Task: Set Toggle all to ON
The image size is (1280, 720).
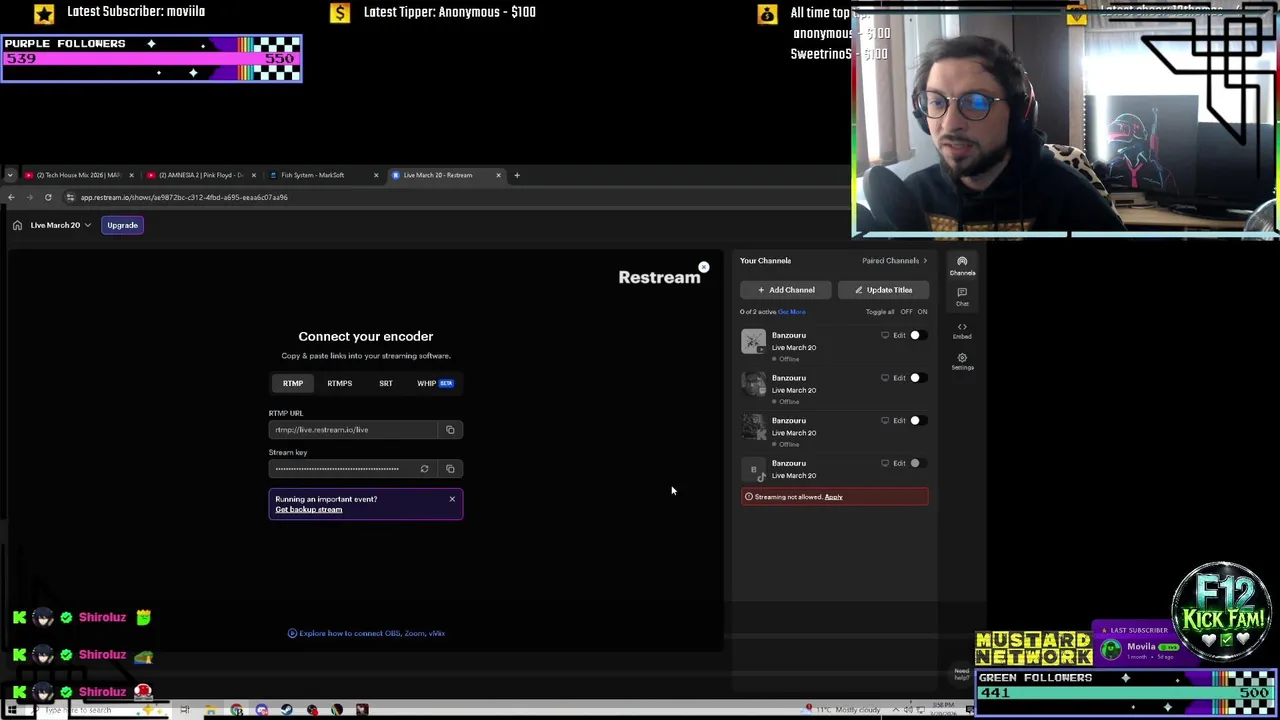Action: (922, 312)
